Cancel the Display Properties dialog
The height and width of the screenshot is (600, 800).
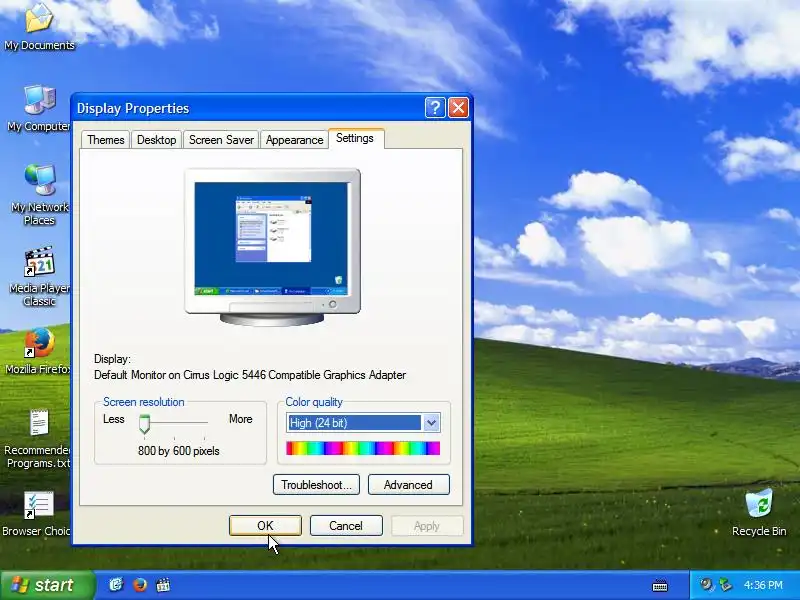(346, 526)
